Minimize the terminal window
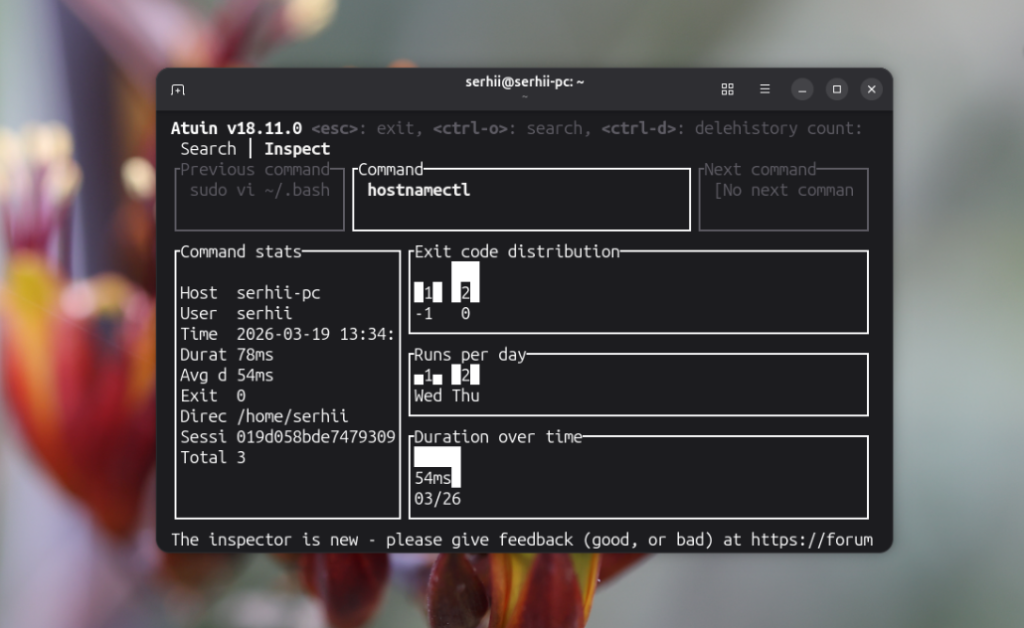This screenshot has height=628, width=1024. pyautogui.click(x=802, y=89)
